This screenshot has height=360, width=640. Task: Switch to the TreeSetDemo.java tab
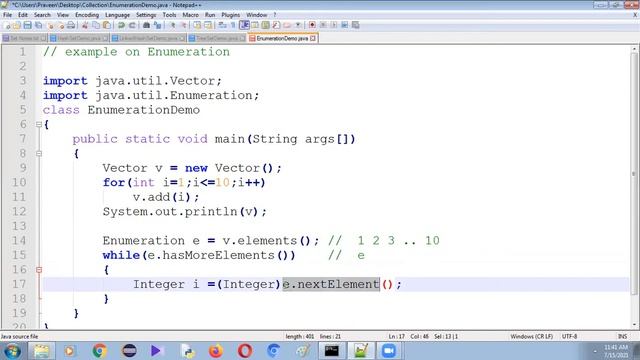(x=217, y=38)
